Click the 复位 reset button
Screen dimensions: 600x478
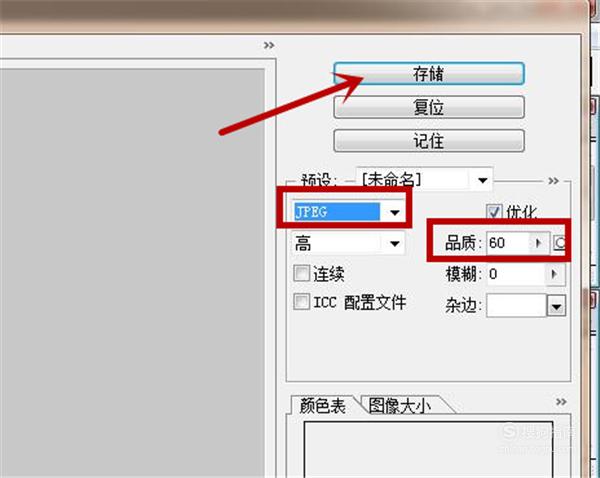click(429, 107)
